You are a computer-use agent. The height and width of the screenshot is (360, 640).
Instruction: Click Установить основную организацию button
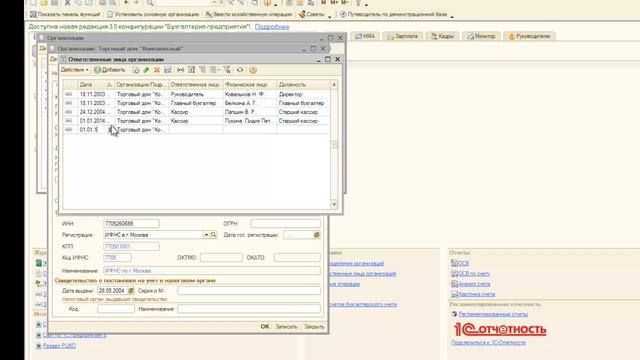coord(153,14)
